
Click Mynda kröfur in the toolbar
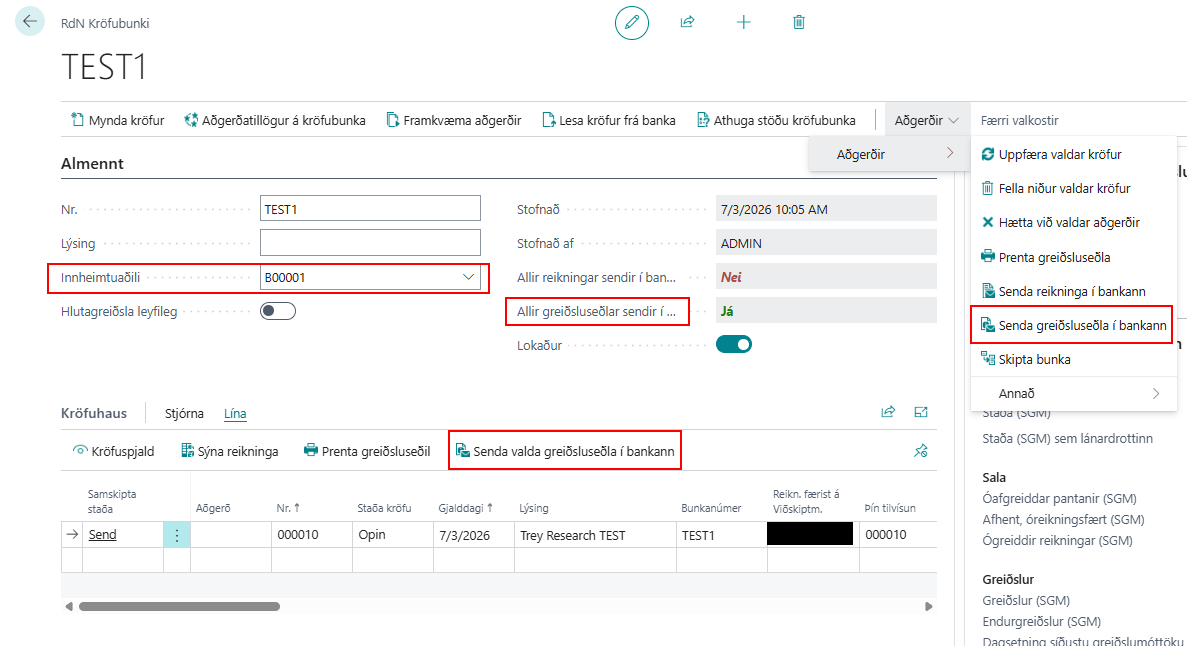tap(117, 120)
